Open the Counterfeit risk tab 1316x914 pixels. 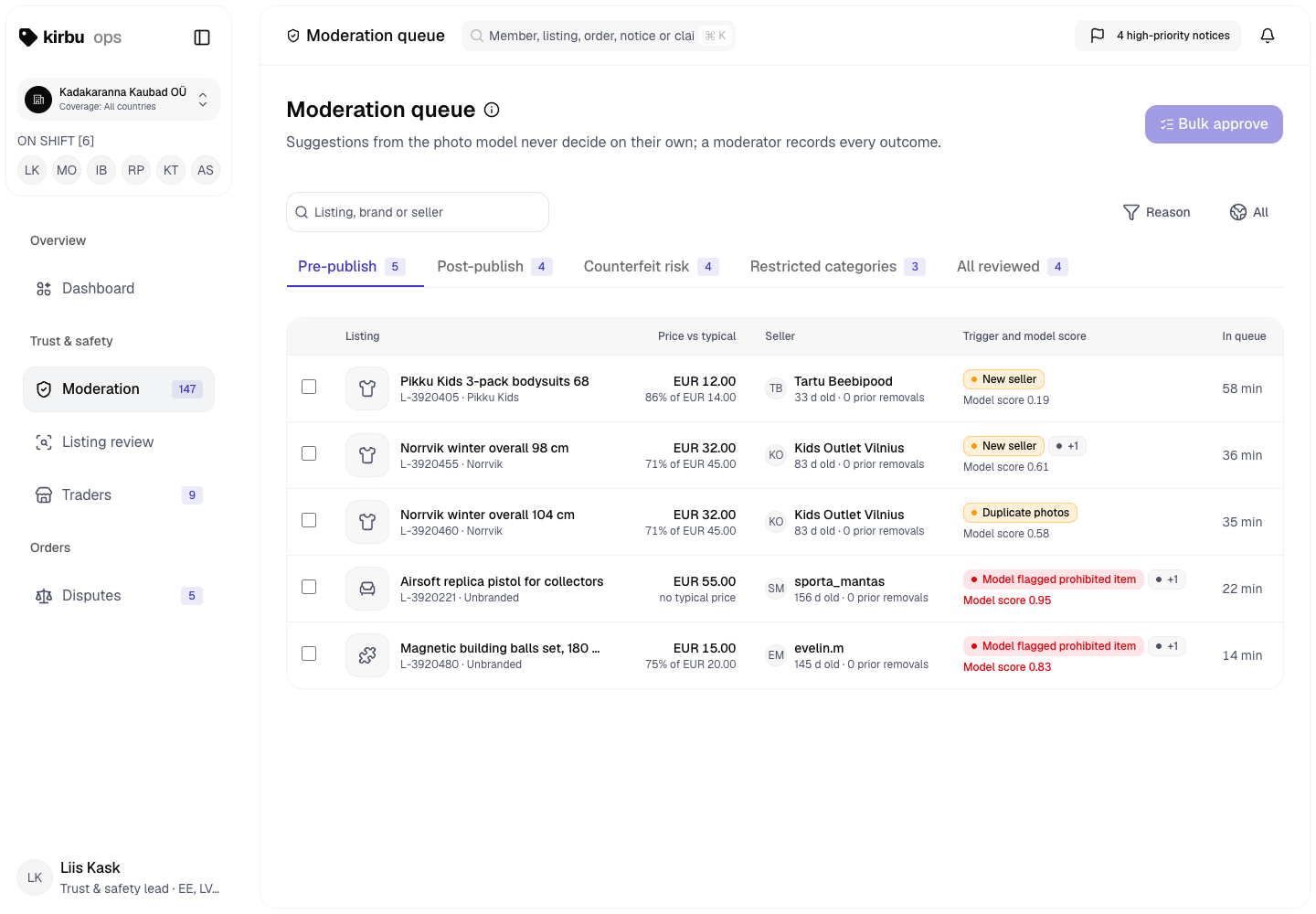tap(652, 267)
